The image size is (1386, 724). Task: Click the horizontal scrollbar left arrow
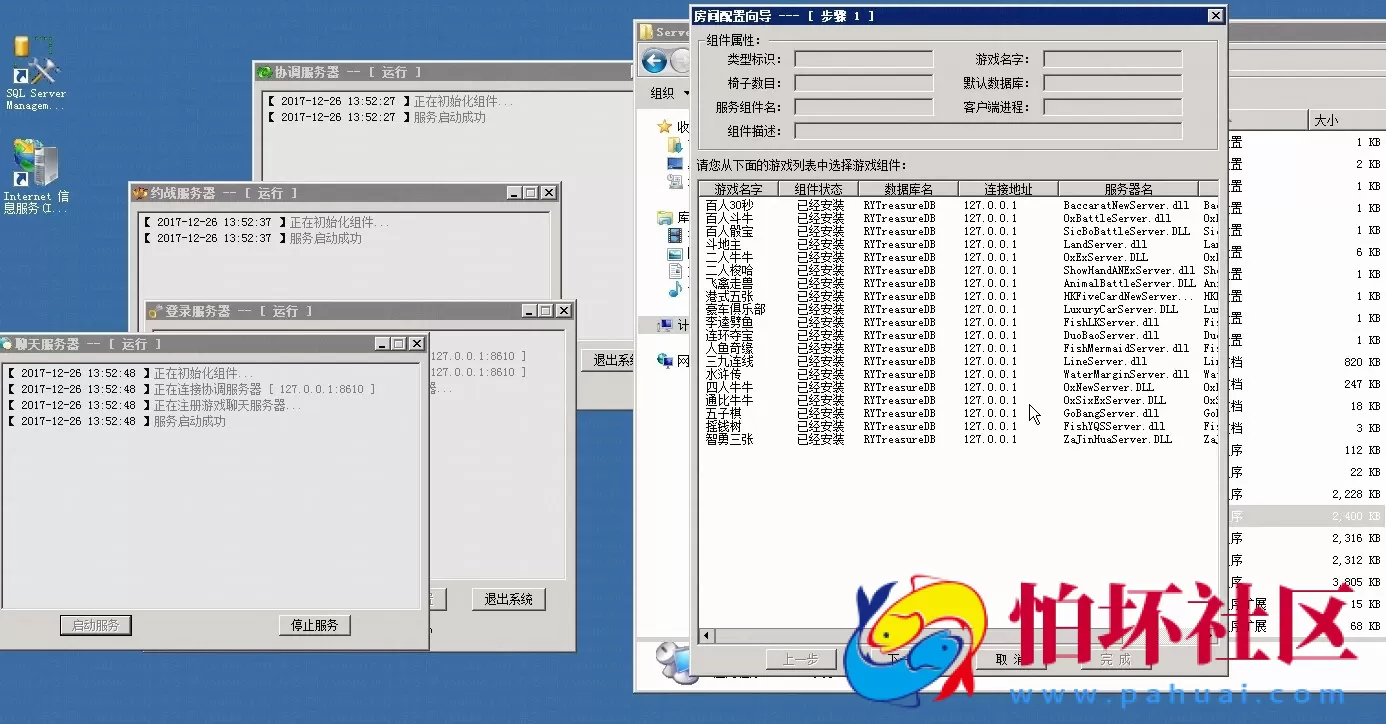click(706, 635)
